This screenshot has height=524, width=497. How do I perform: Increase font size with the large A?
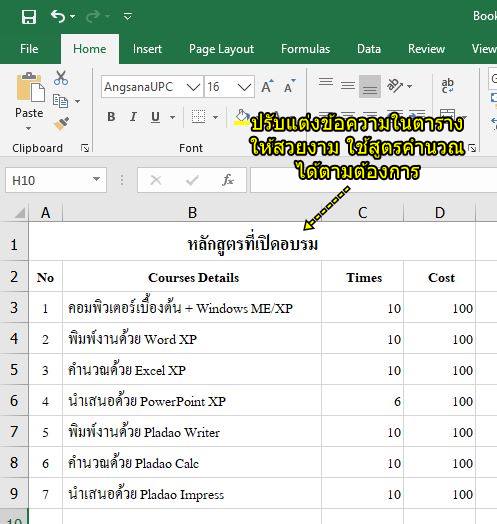[x=267, y=87]
